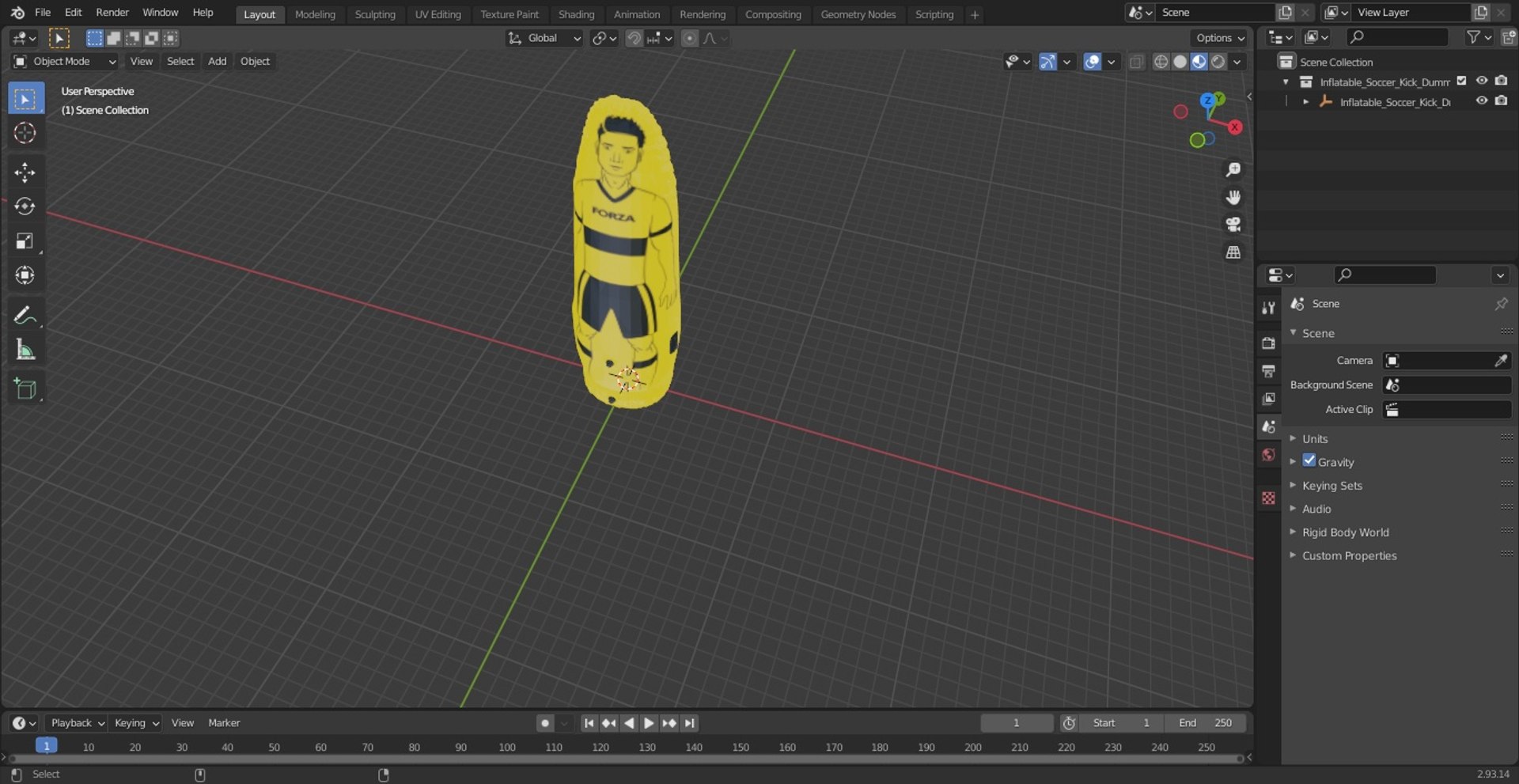Screen dimensions: 1519x784
Task: Select the Rotate tool
Action: 25,206
